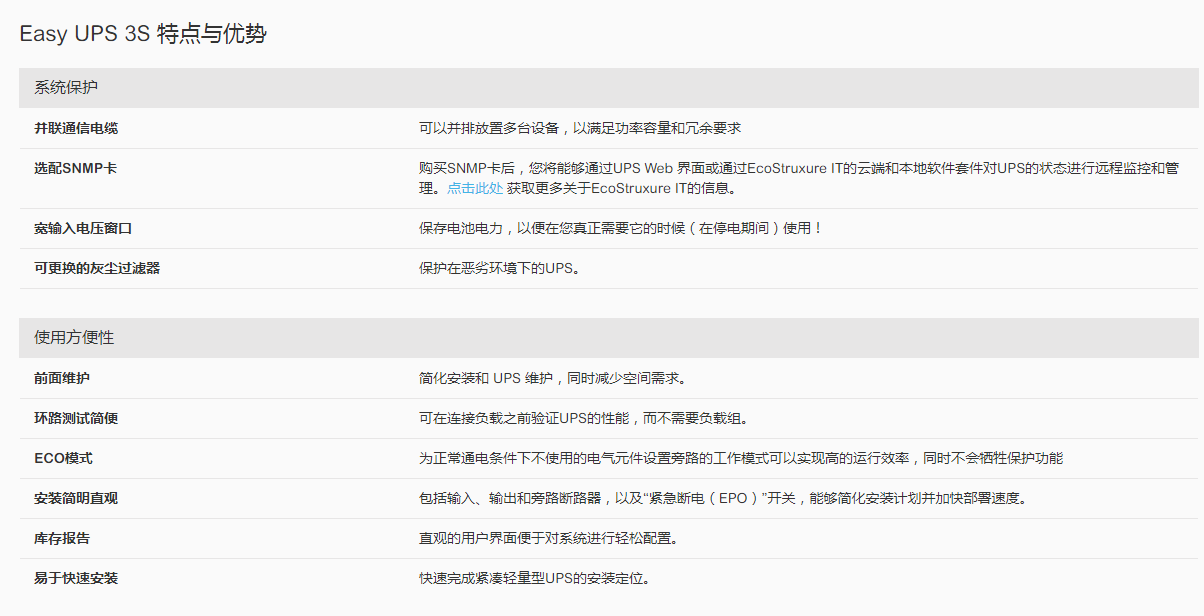Click the 环路测试简便 feature label
The image size is (1204, 616).
76,418
